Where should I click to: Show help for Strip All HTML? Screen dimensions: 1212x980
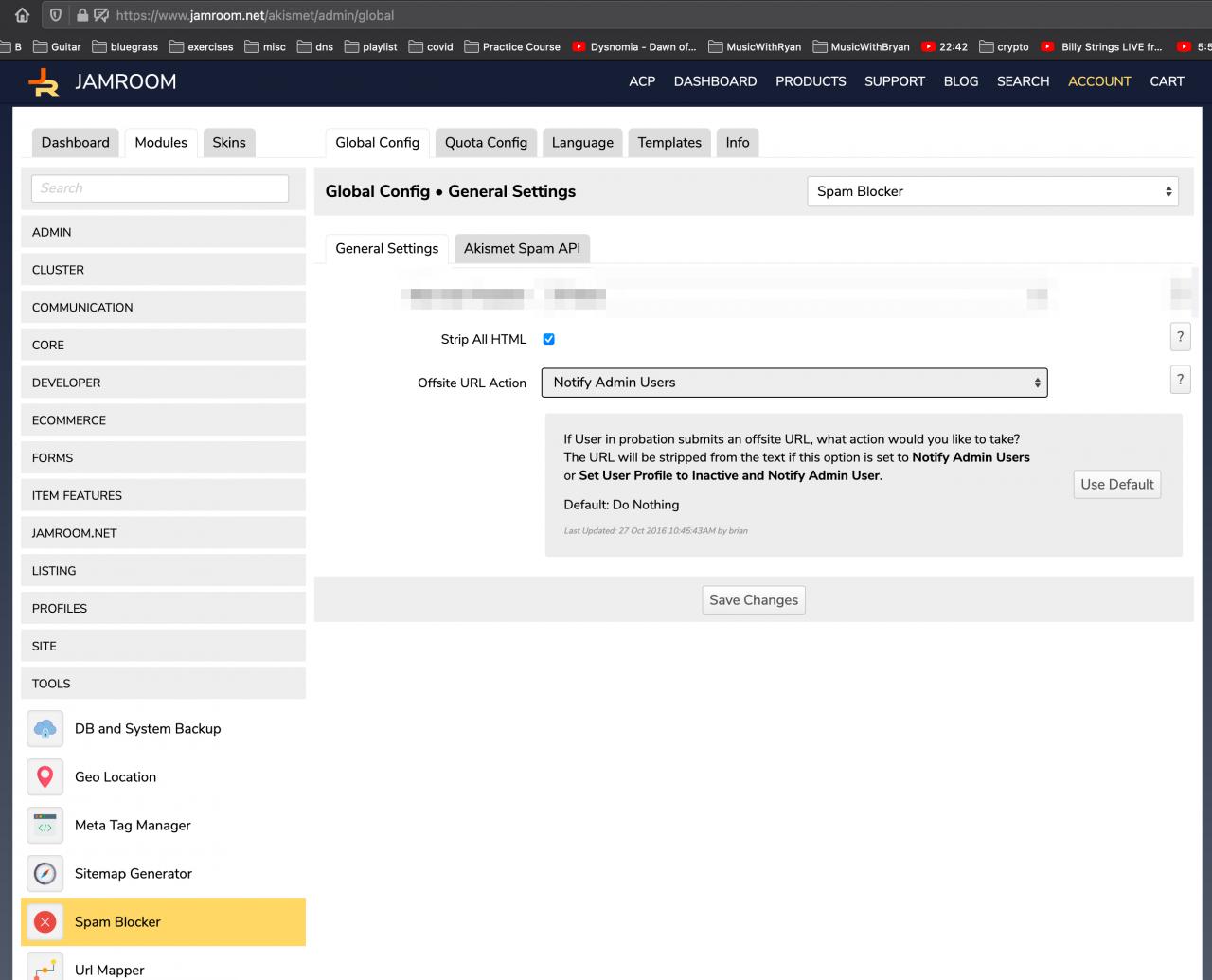point(1180,337)
